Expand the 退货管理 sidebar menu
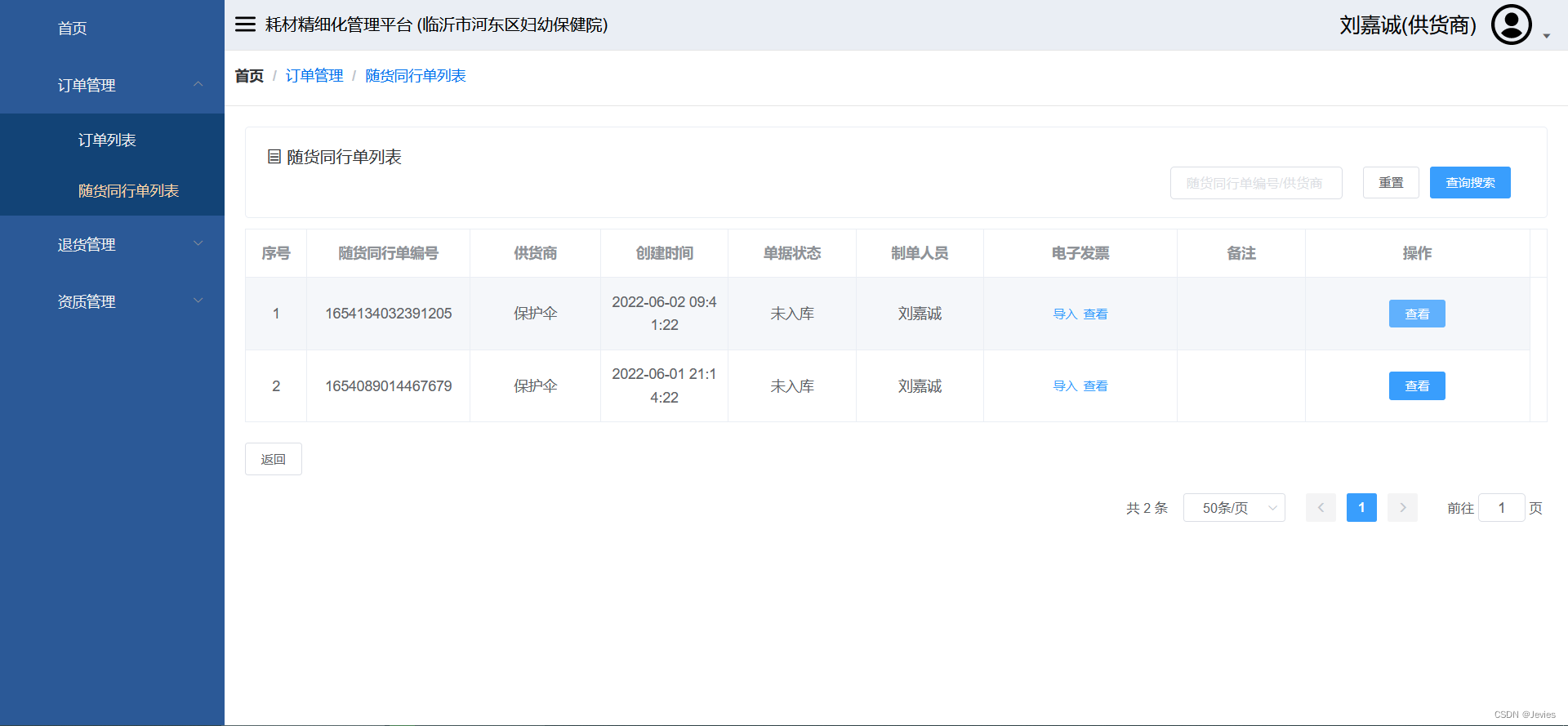The height and width of the screenshot is (726, 1568). [x=112, y=244]
